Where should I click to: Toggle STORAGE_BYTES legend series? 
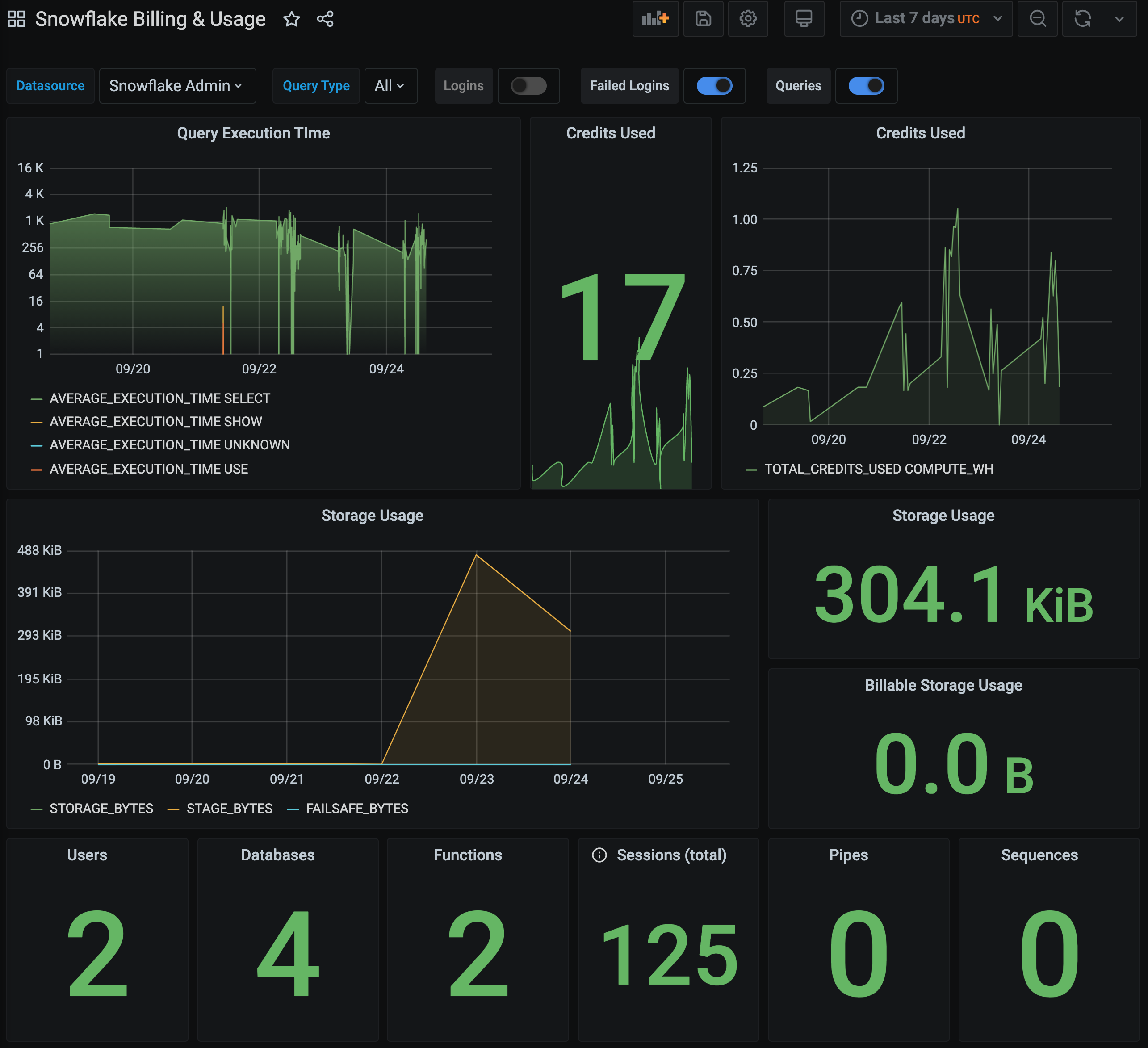pyautogui.click(x=101, y=809)
